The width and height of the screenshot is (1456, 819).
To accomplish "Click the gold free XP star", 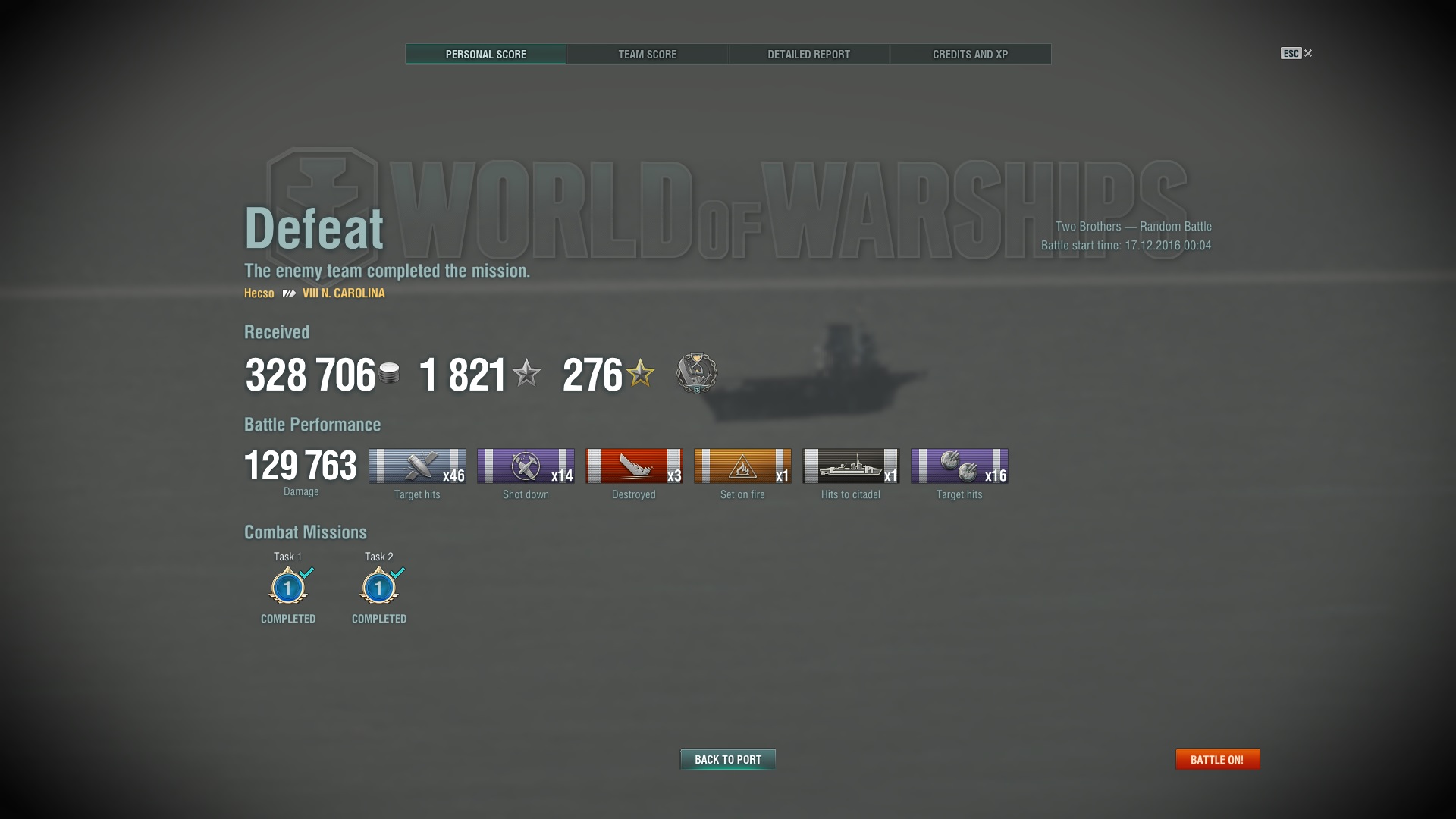I will (641, 373).
